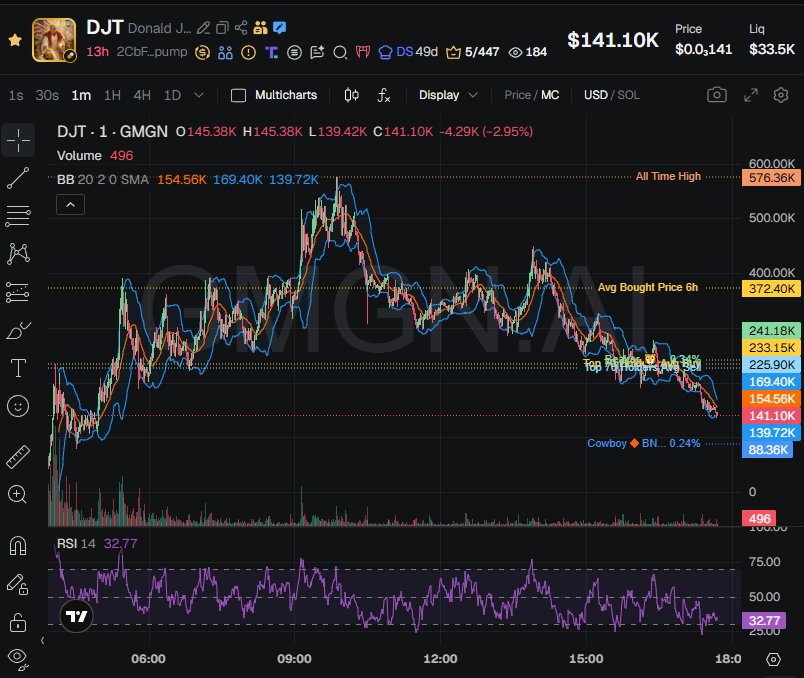Tick the Multicharts checkbox
Viewport: 804px width, 678px height.
click(x=238, y=95)
